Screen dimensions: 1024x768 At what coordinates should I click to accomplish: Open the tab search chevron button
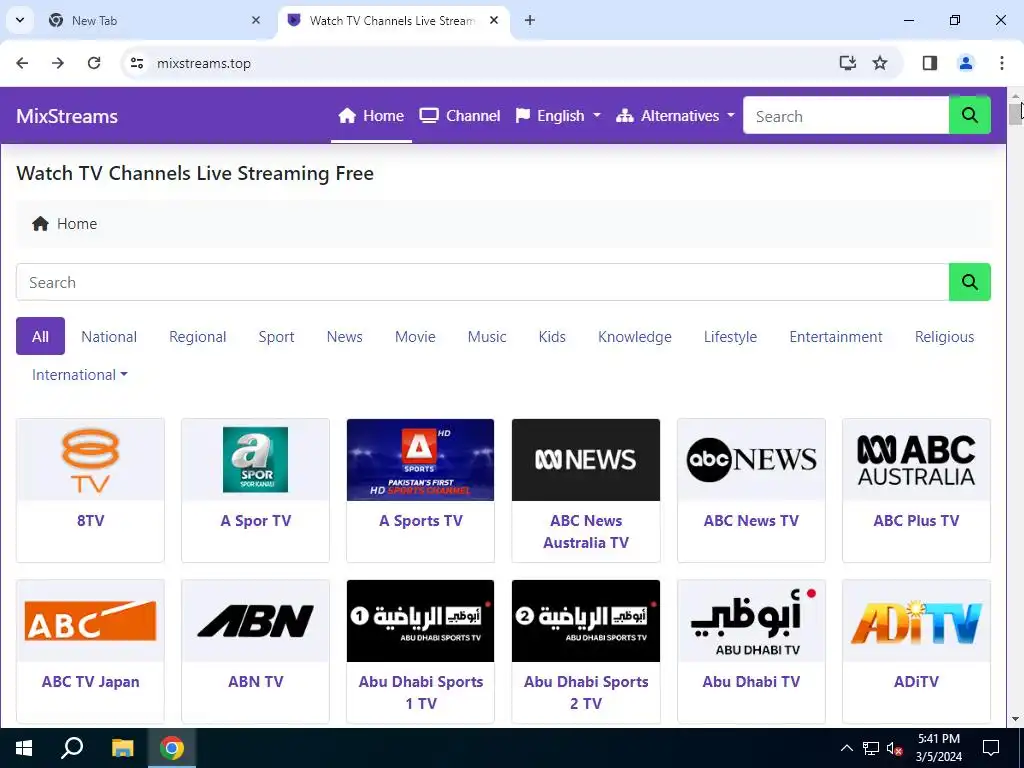(20, 20)
